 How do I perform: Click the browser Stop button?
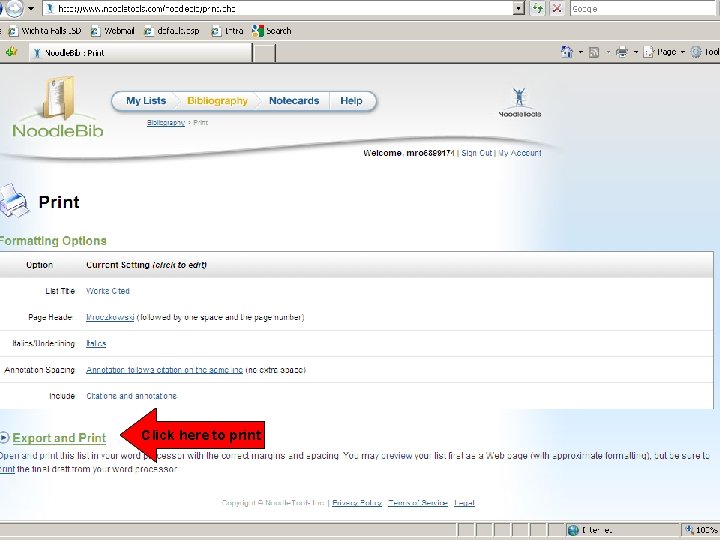click(557, 8)
